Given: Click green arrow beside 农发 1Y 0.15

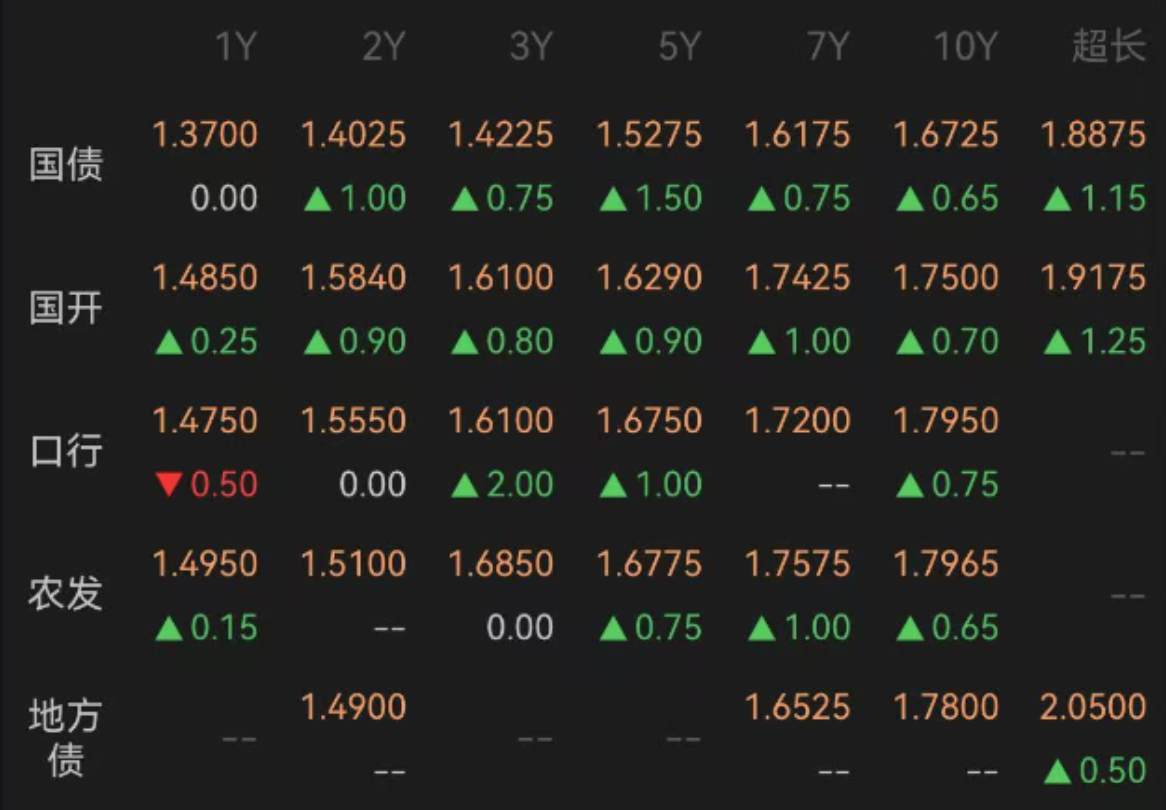Looking at the screenshot, I should pyautogui.click(x=169, y=629).
